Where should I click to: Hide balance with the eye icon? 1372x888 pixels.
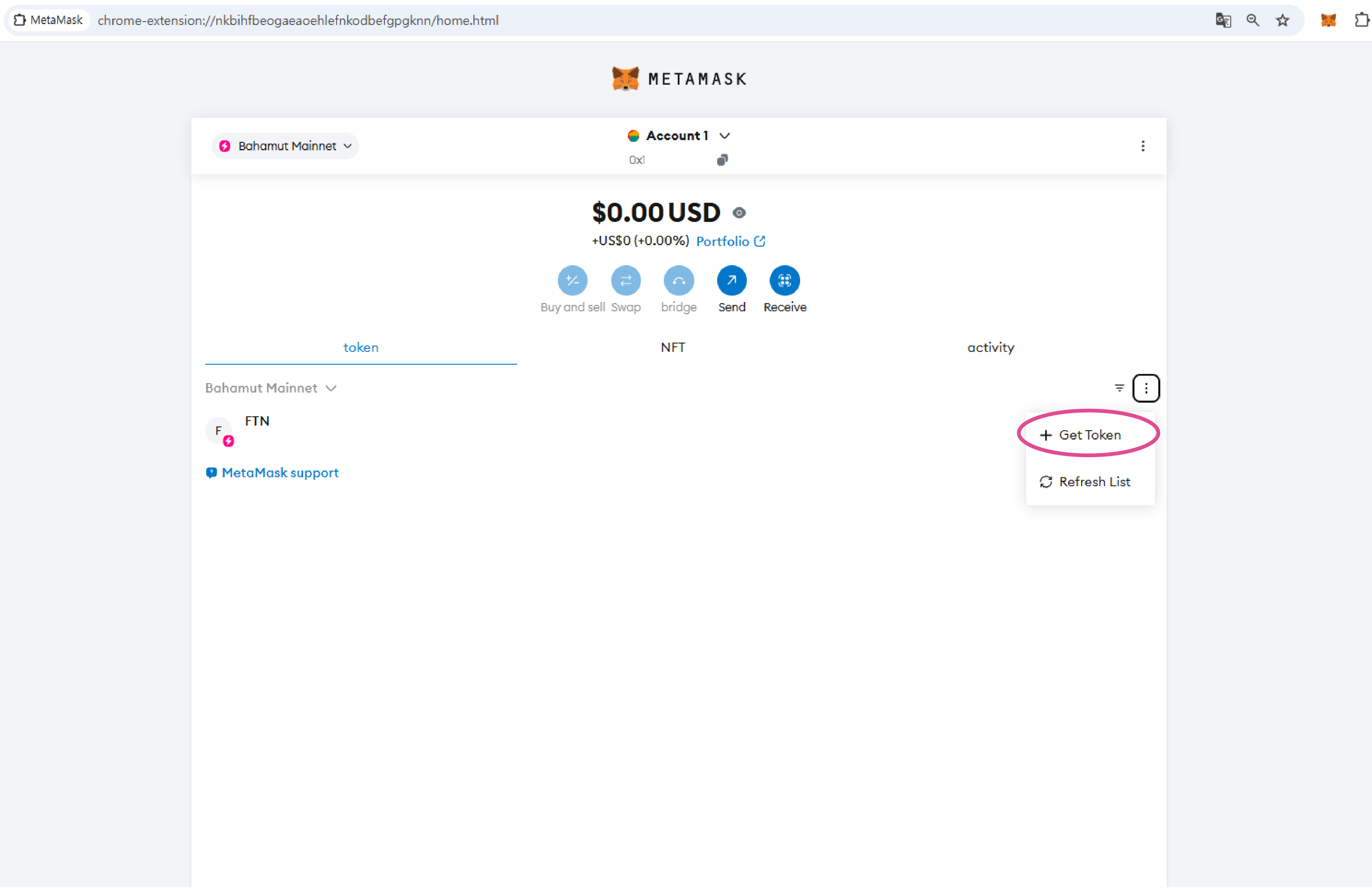pyautogui.click(x=739, y=213)
